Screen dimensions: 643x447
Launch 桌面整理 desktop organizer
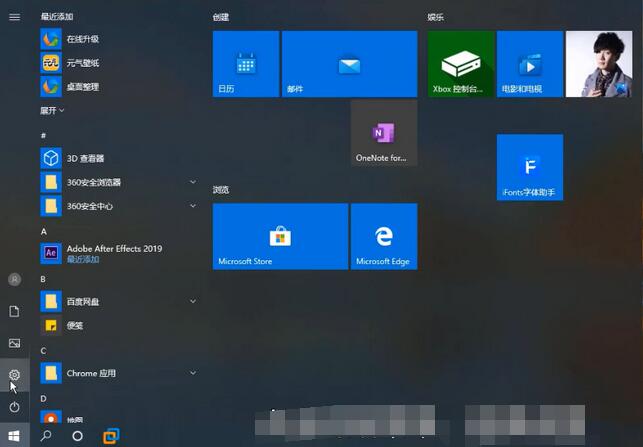point(119,87)
